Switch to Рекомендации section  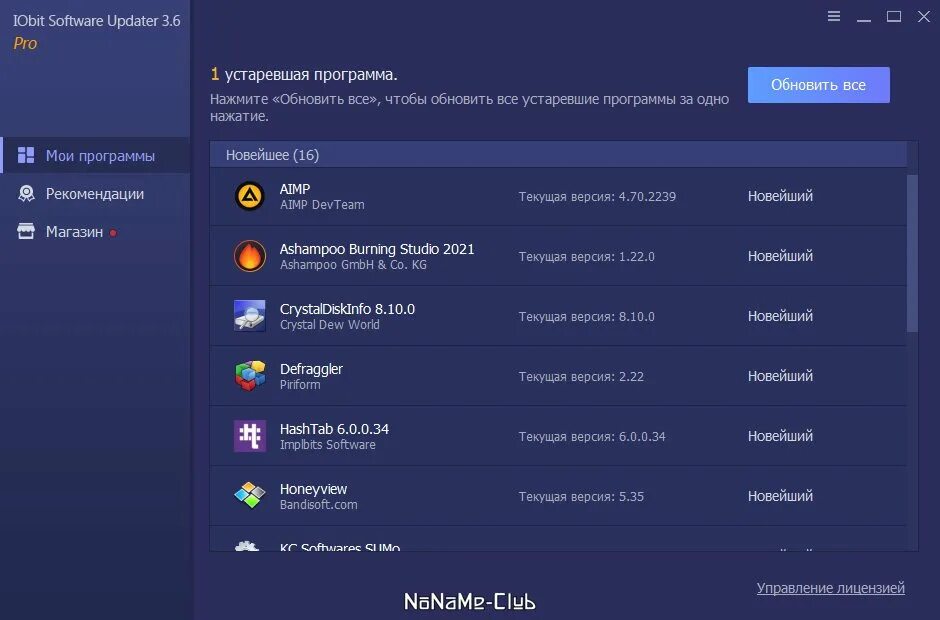96,194
